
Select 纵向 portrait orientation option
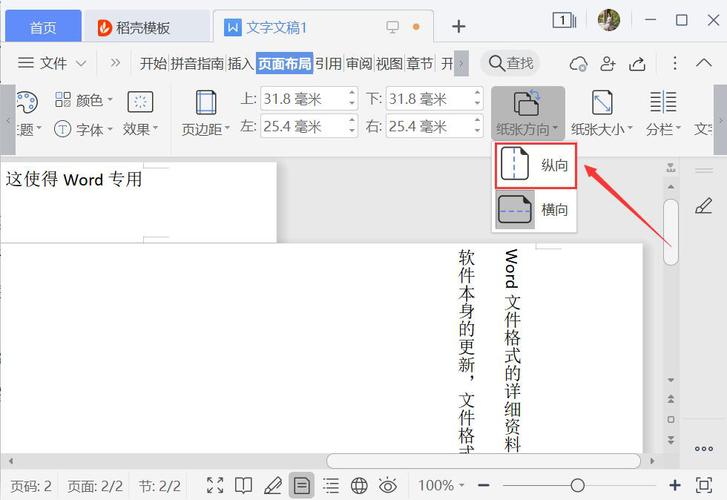[536, 166]
